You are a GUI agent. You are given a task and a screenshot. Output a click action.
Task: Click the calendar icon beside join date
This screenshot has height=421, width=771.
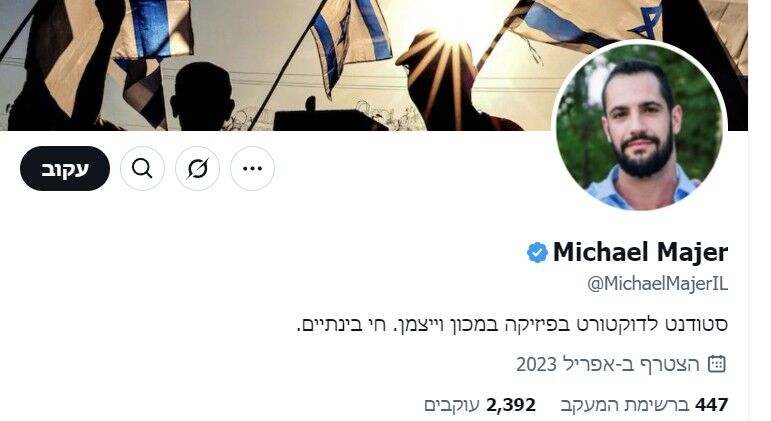[716, 364]
